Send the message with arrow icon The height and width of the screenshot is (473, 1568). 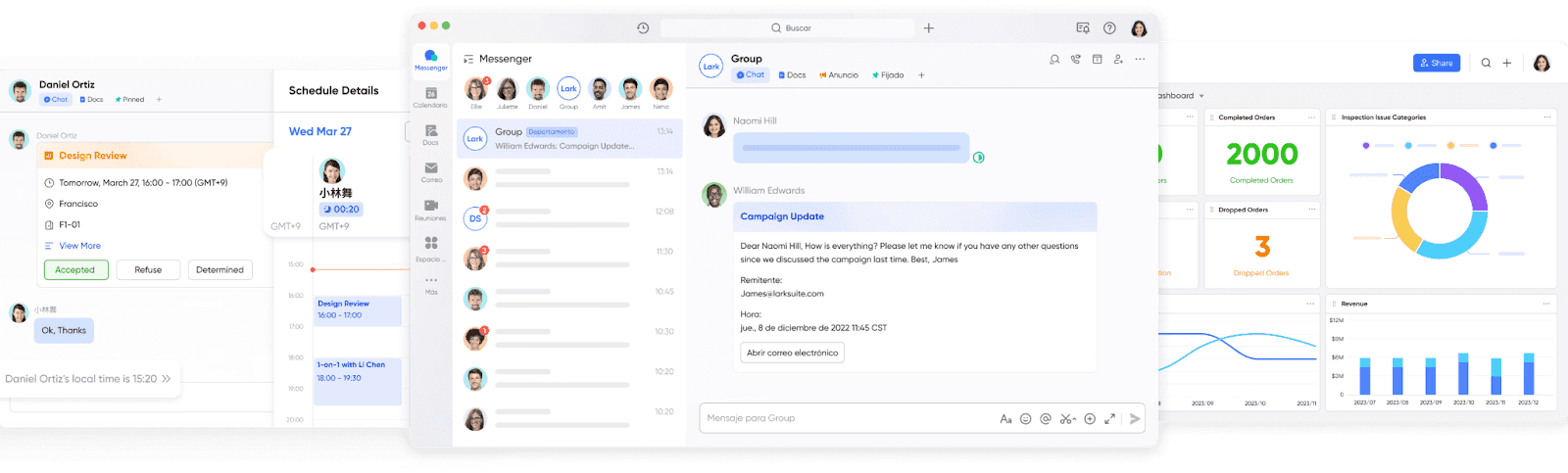coord(1135,419)
